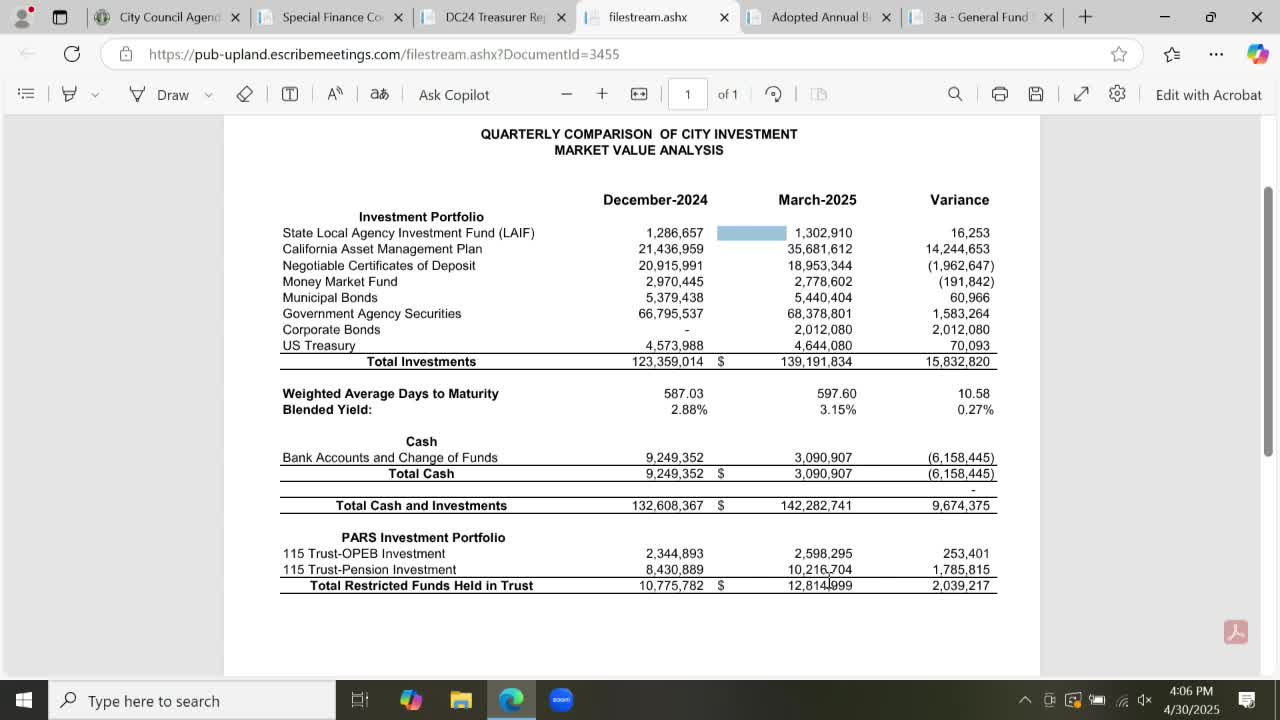
Task: Click the Search magnifier in PDF toolbar
Action: [955, 94]
